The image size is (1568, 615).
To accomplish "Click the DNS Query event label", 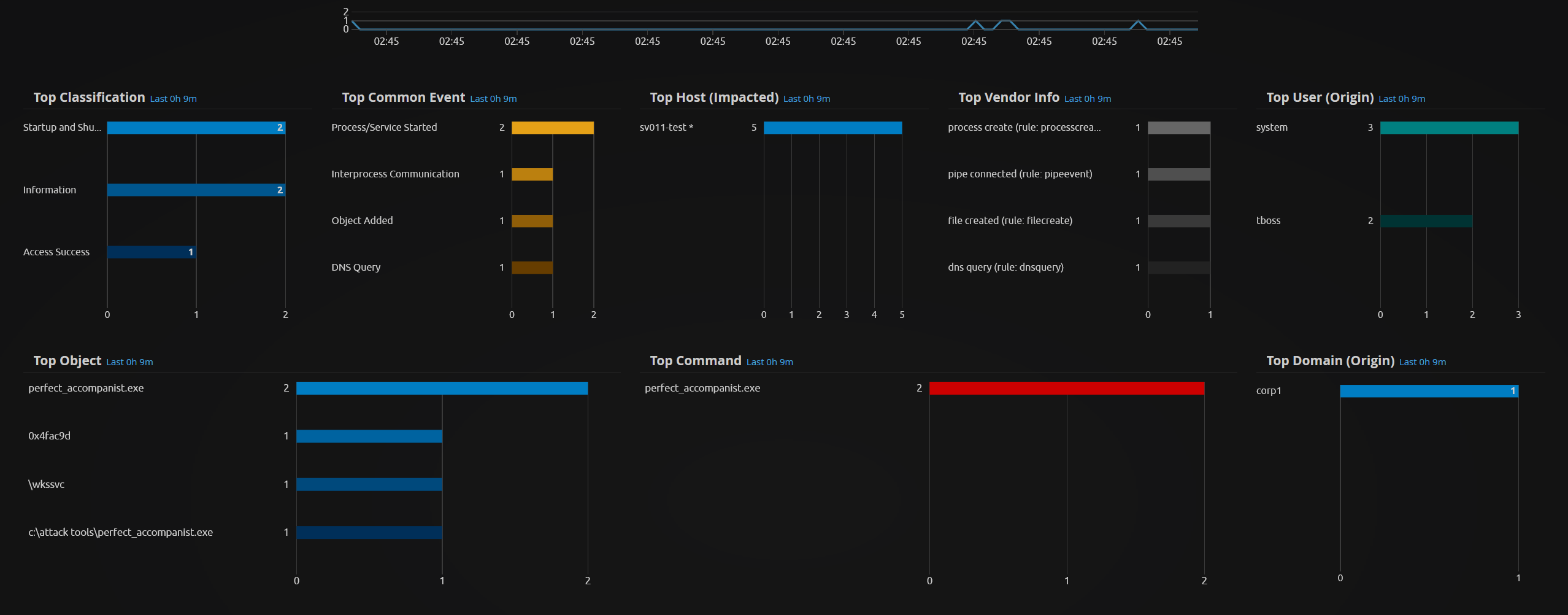I will tap(356, 268).
